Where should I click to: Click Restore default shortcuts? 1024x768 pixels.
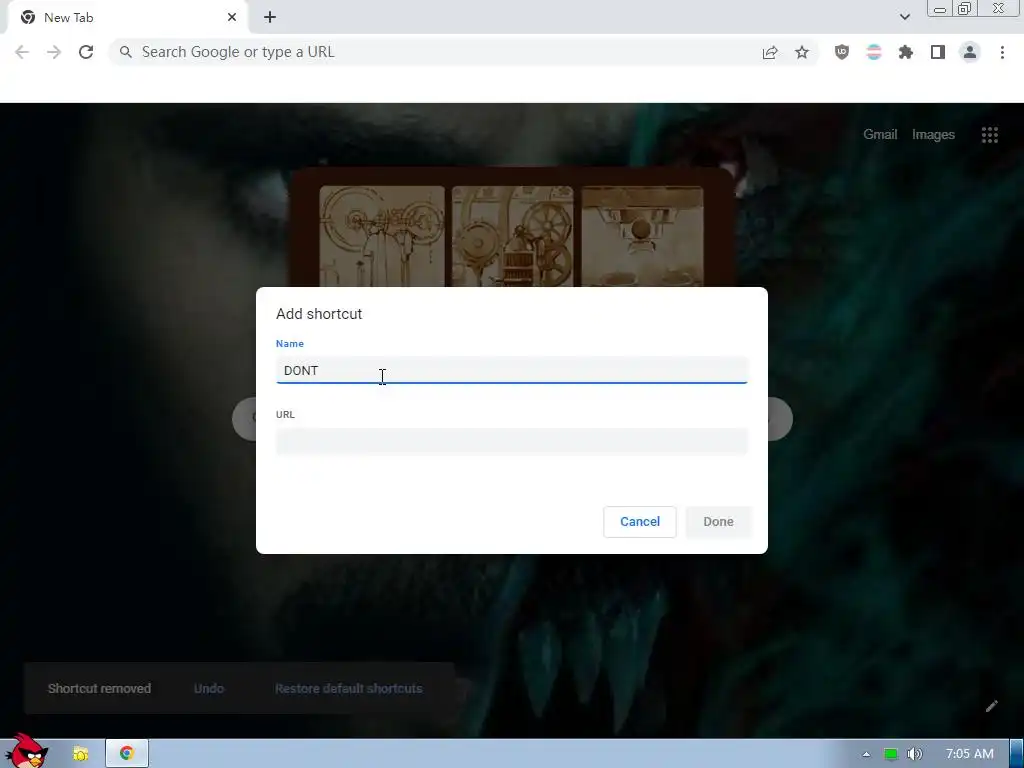pyautogui.click(x=349, y=688)
